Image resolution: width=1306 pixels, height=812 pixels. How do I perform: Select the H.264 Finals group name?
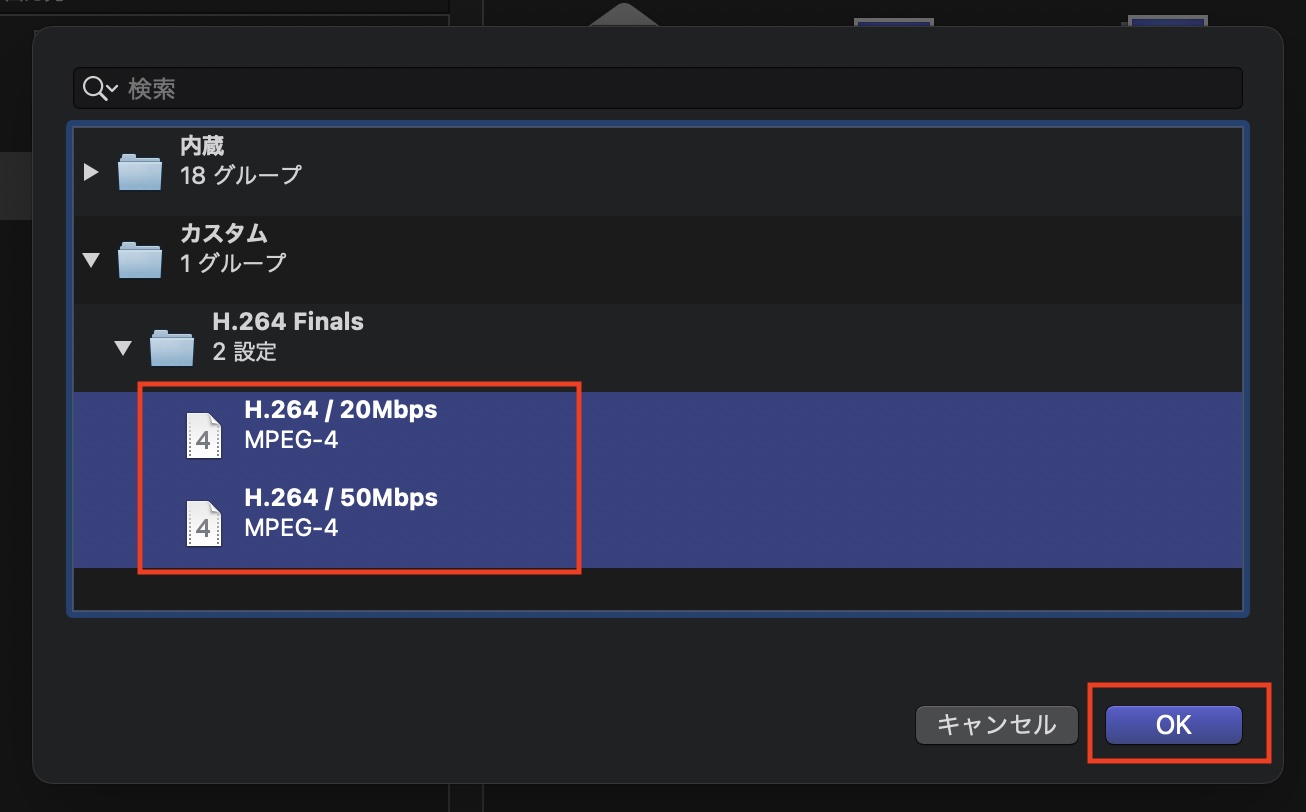288,322
